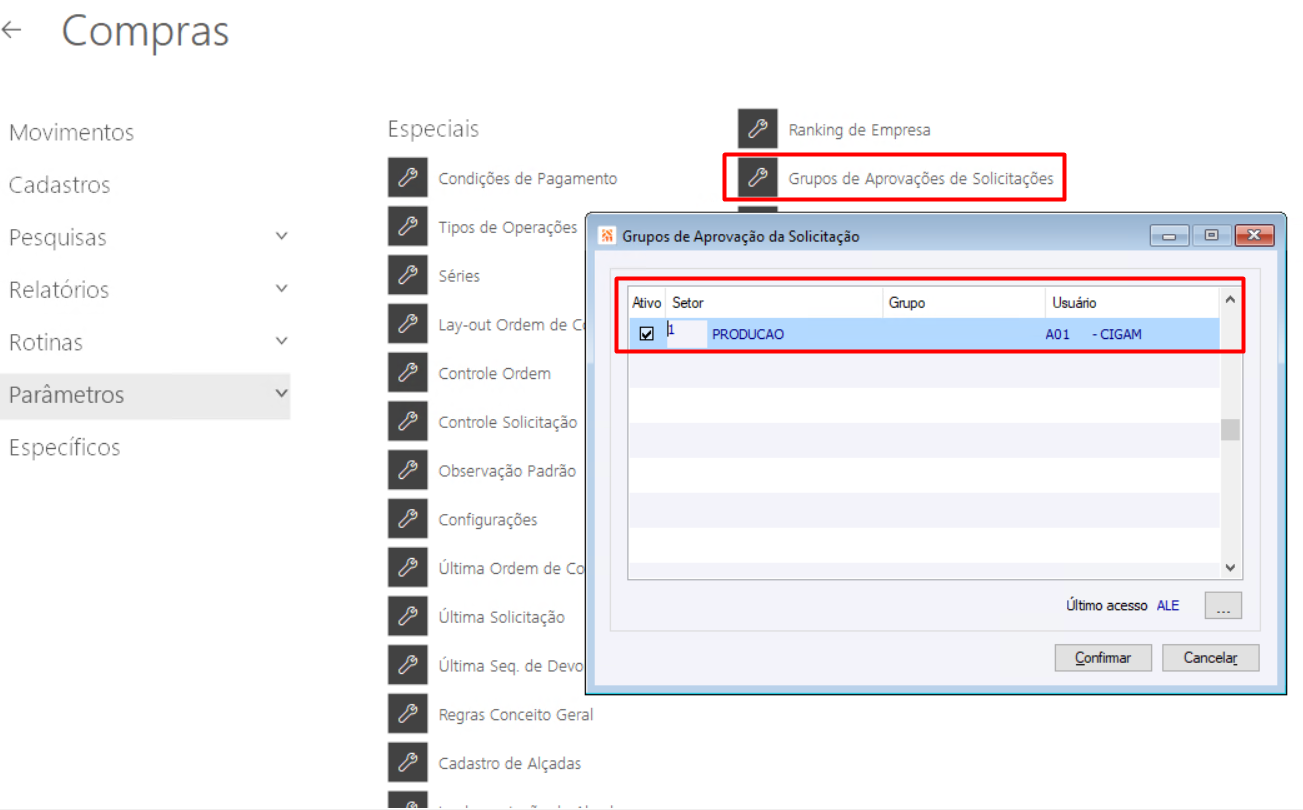Click the grid scrollbar up arrow

pos(1230,300)
